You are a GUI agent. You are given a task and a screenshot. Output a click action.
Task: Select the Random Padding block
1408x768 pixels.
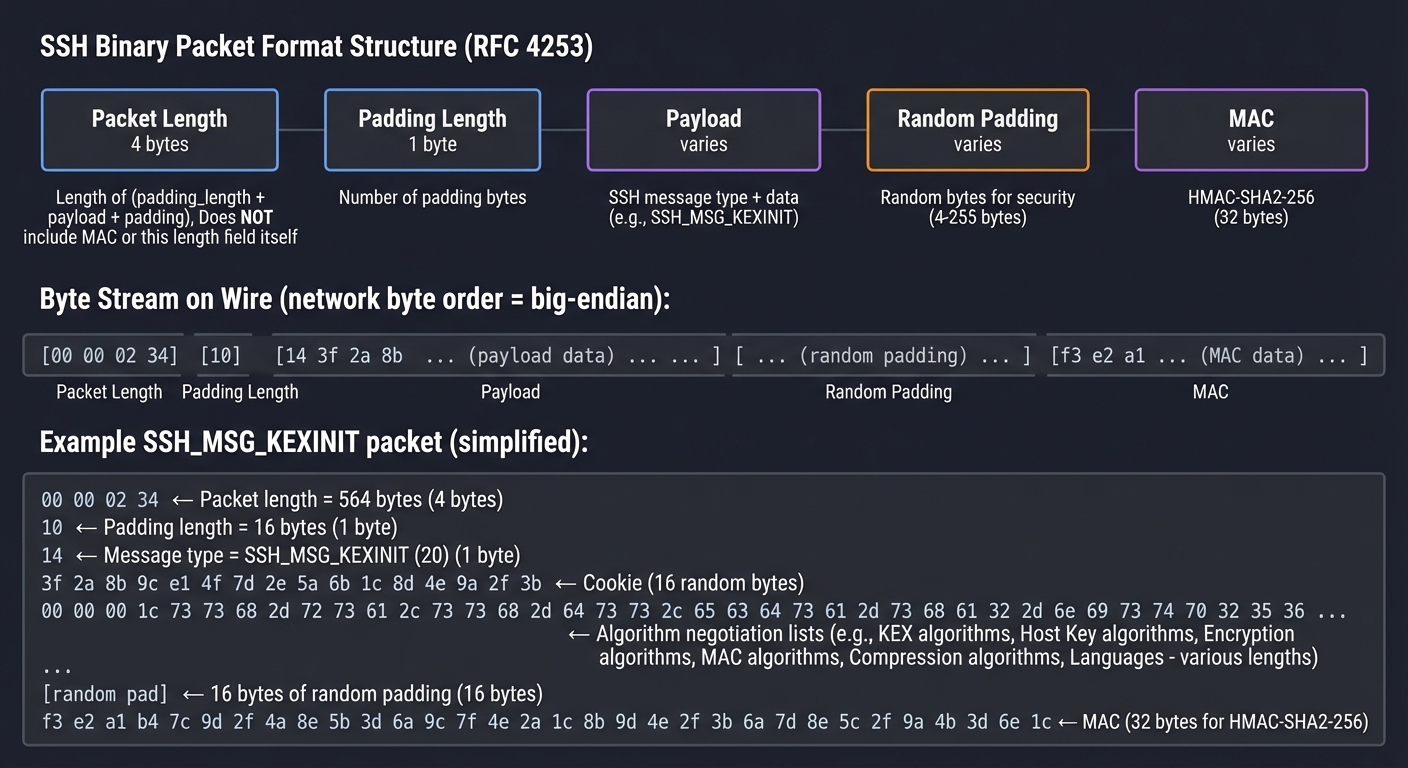coord(977,129)
